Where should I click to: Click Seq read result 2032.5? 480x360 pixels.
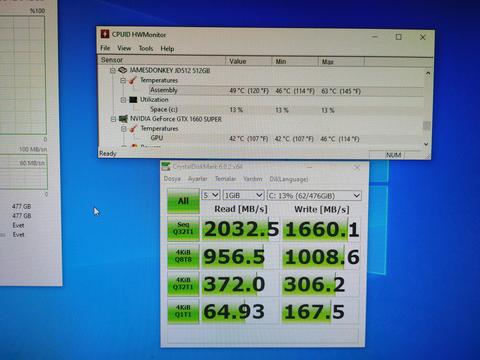tap(241, 229)
